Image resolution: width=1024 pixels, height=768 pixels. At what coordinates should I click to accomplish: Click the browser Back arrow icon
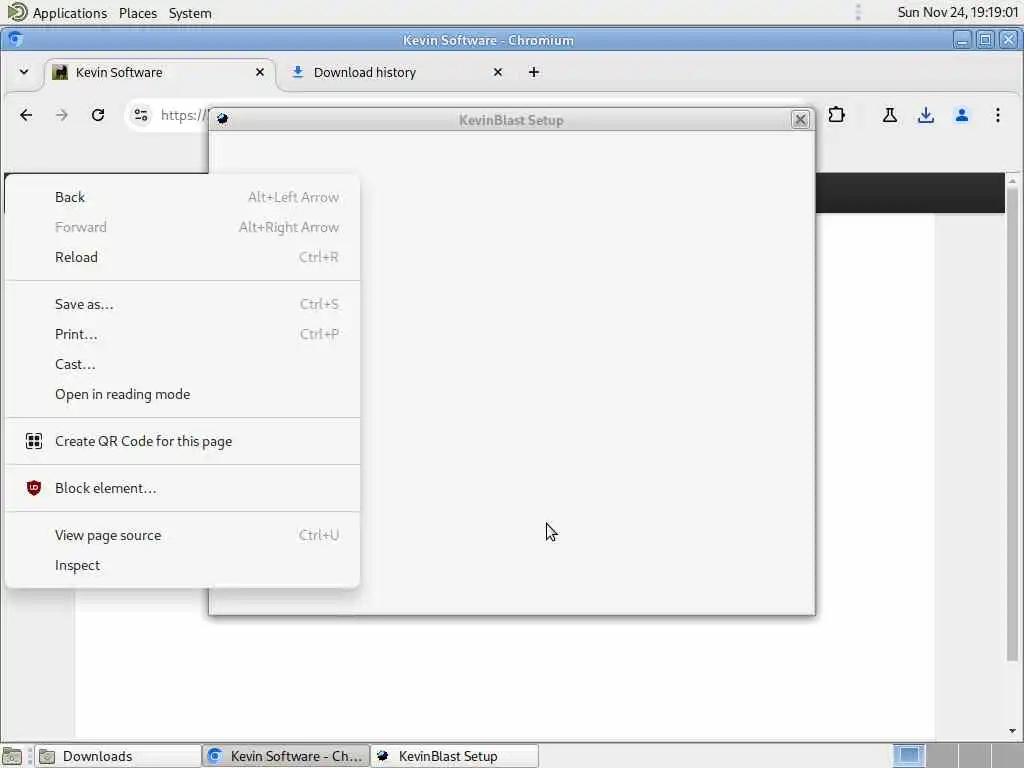[26, 115]
